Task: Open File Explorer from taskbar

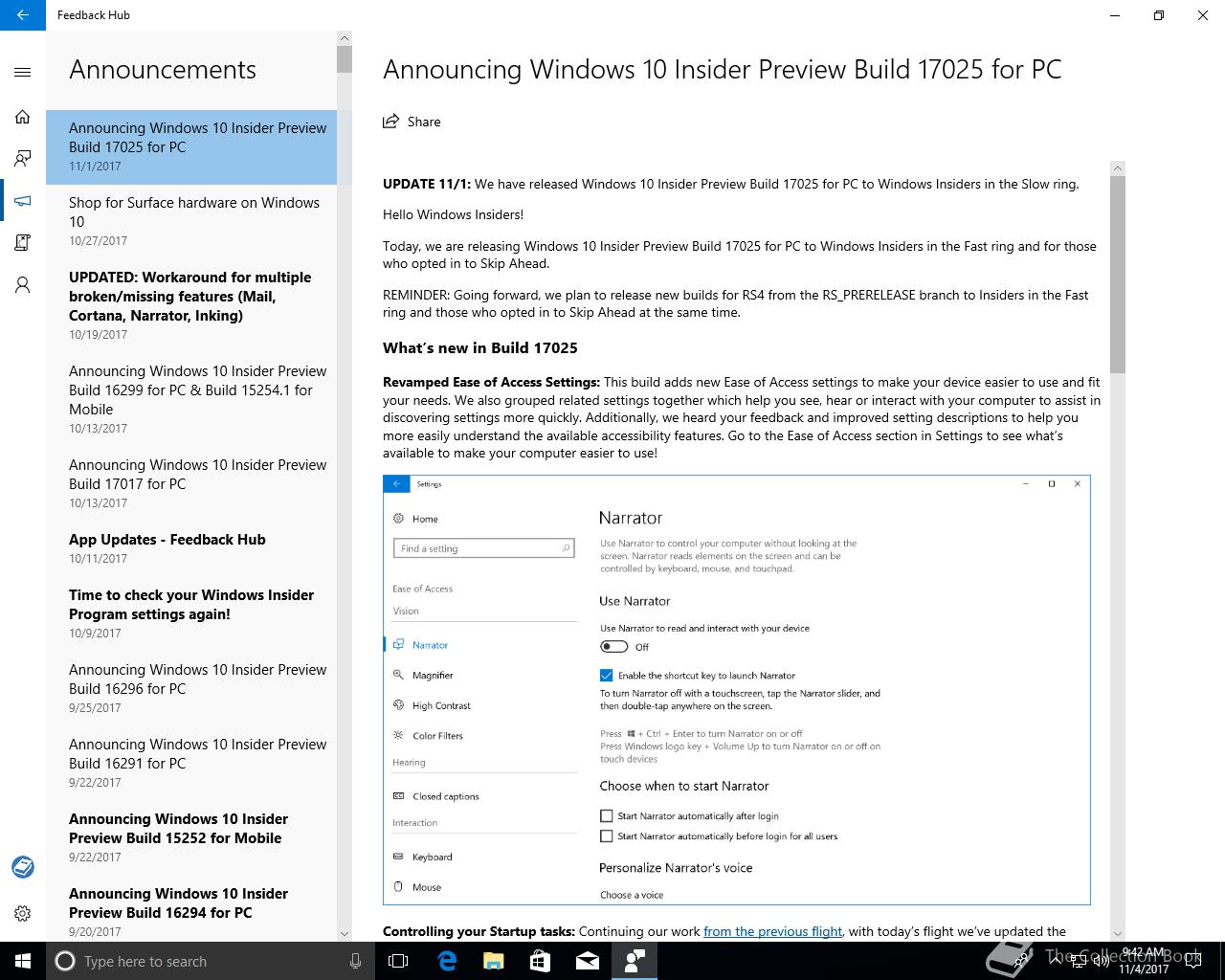Action: (x=494, y=961)
